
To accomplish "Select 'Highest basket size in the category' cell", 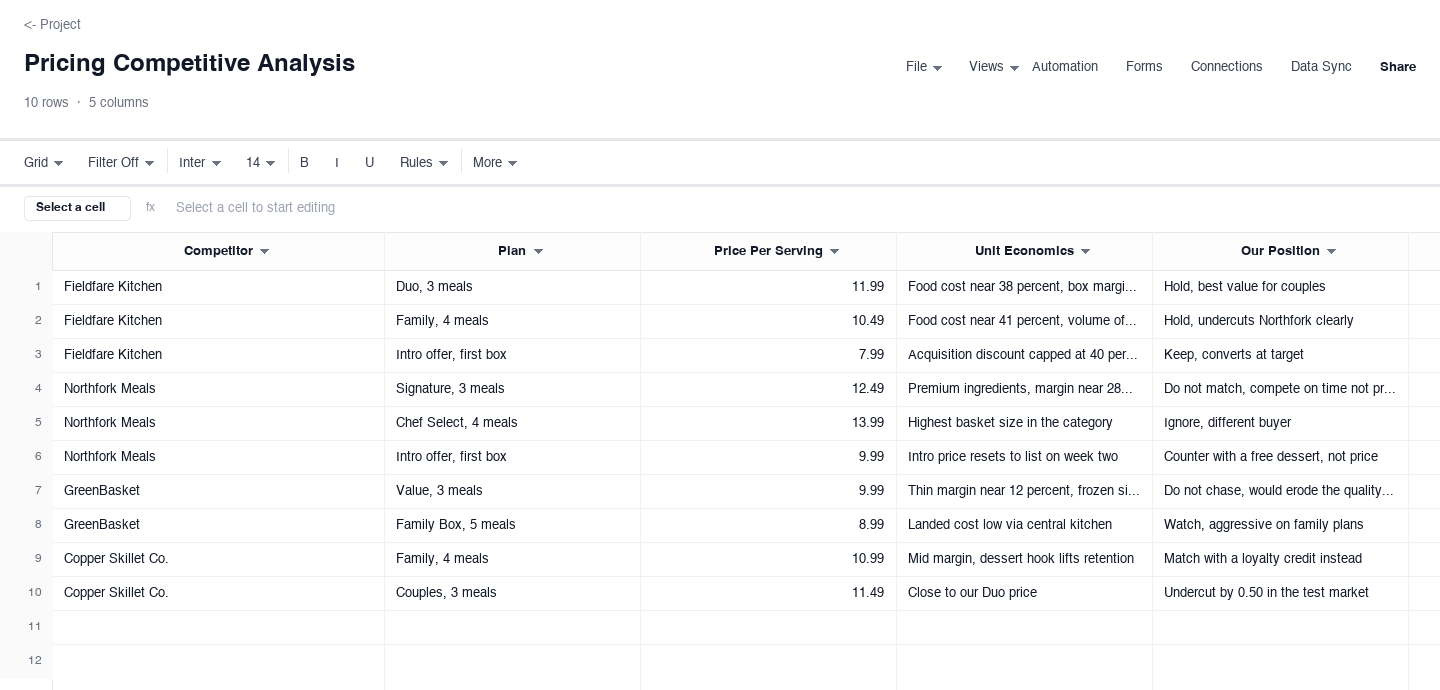I will point(1024,423).
